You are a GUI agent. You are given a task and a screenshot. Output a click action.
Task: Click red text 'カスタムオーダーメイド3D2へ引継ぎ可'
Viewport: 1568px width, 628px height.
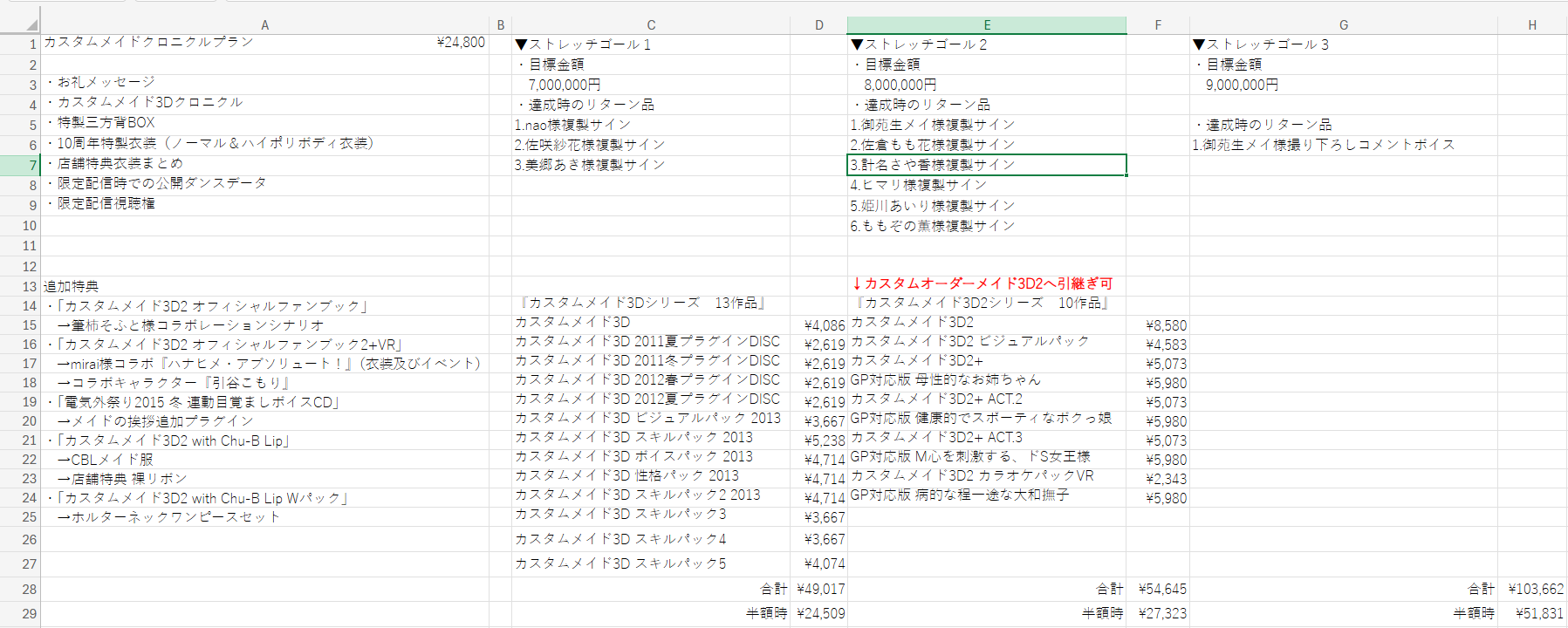[989, 283]
